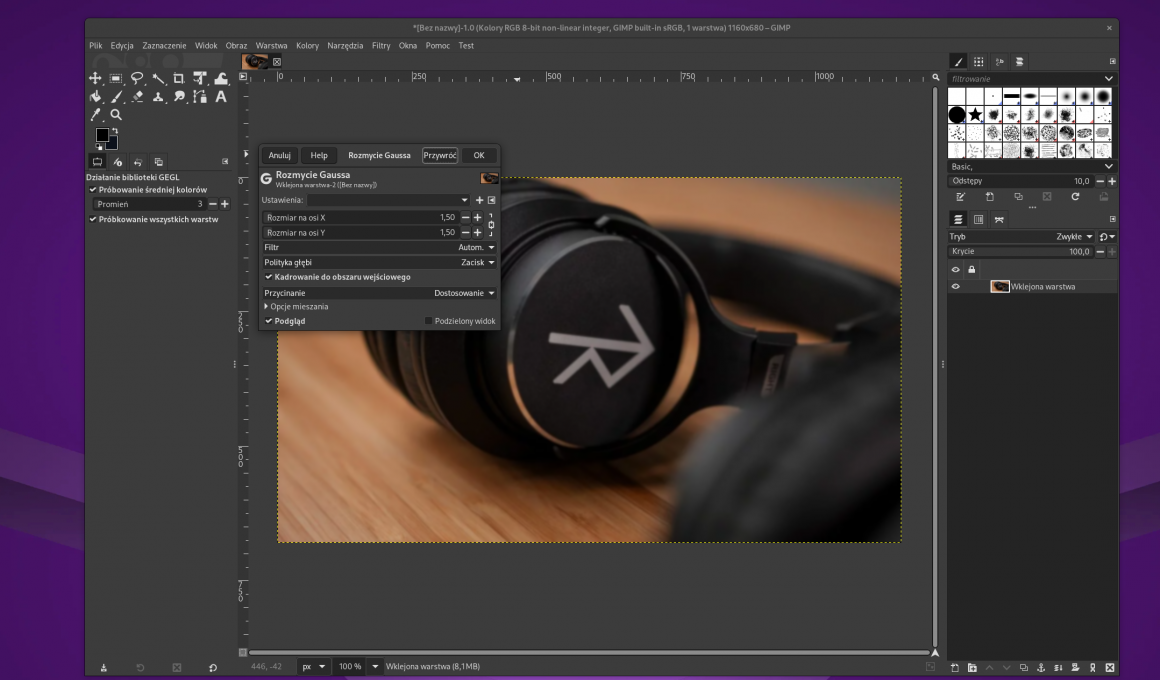
Task: Select the Eraser tool
Action: [137, 97]
